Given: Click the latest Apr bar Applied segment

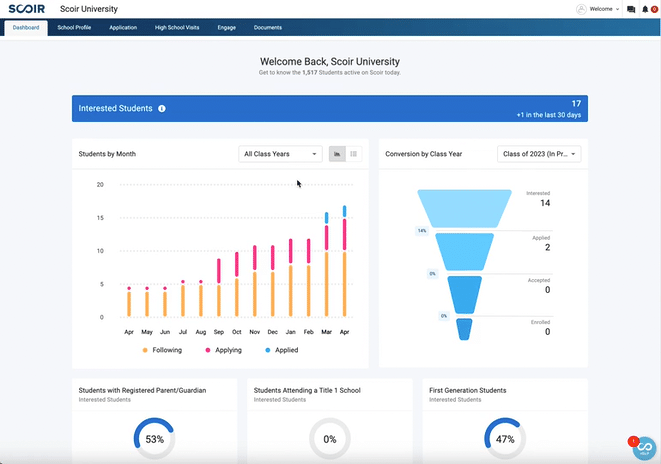Looking at the screenshot, I should pyautogui.click(x=345, y=212).
